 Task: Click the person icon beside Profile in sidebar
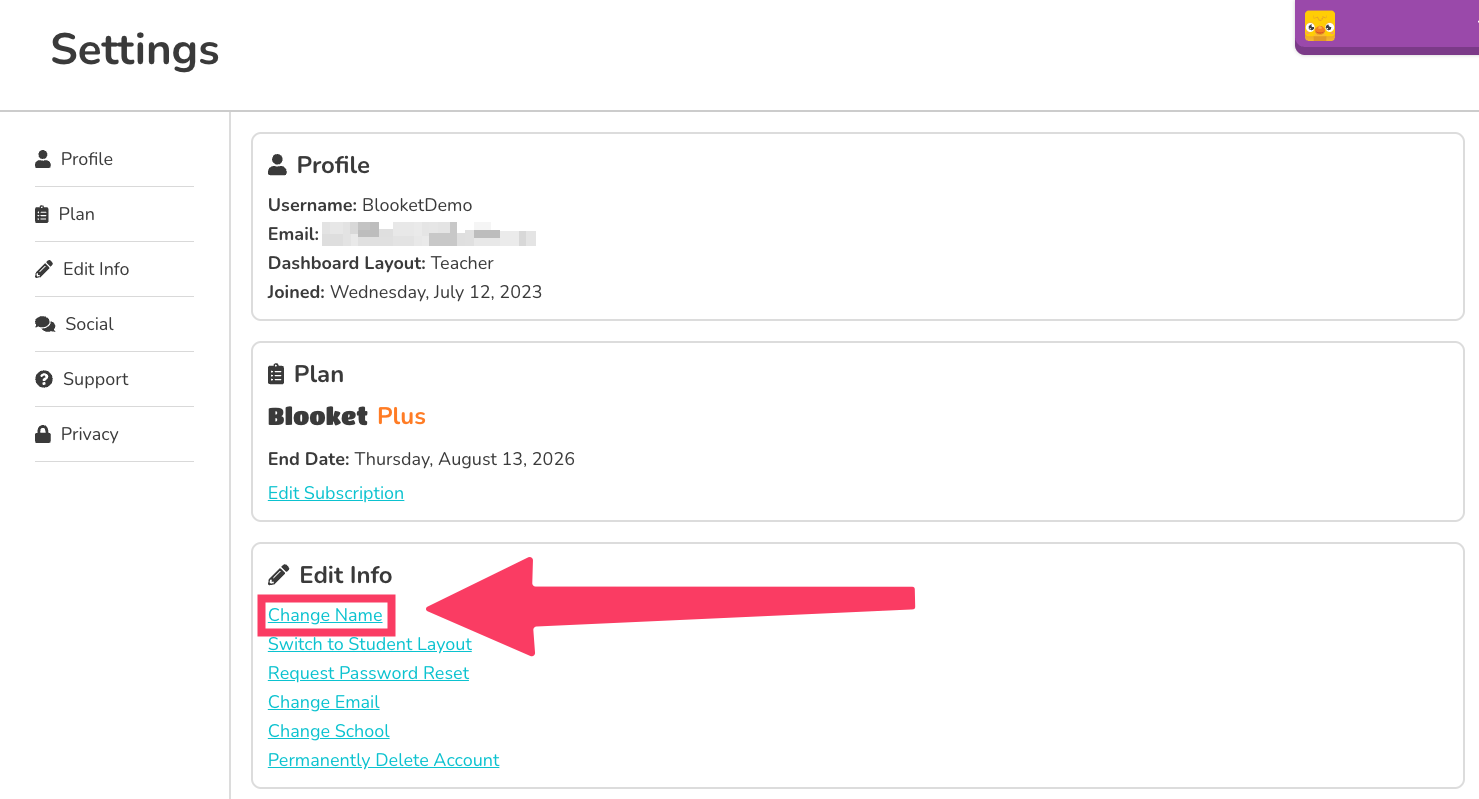(42, 159)
